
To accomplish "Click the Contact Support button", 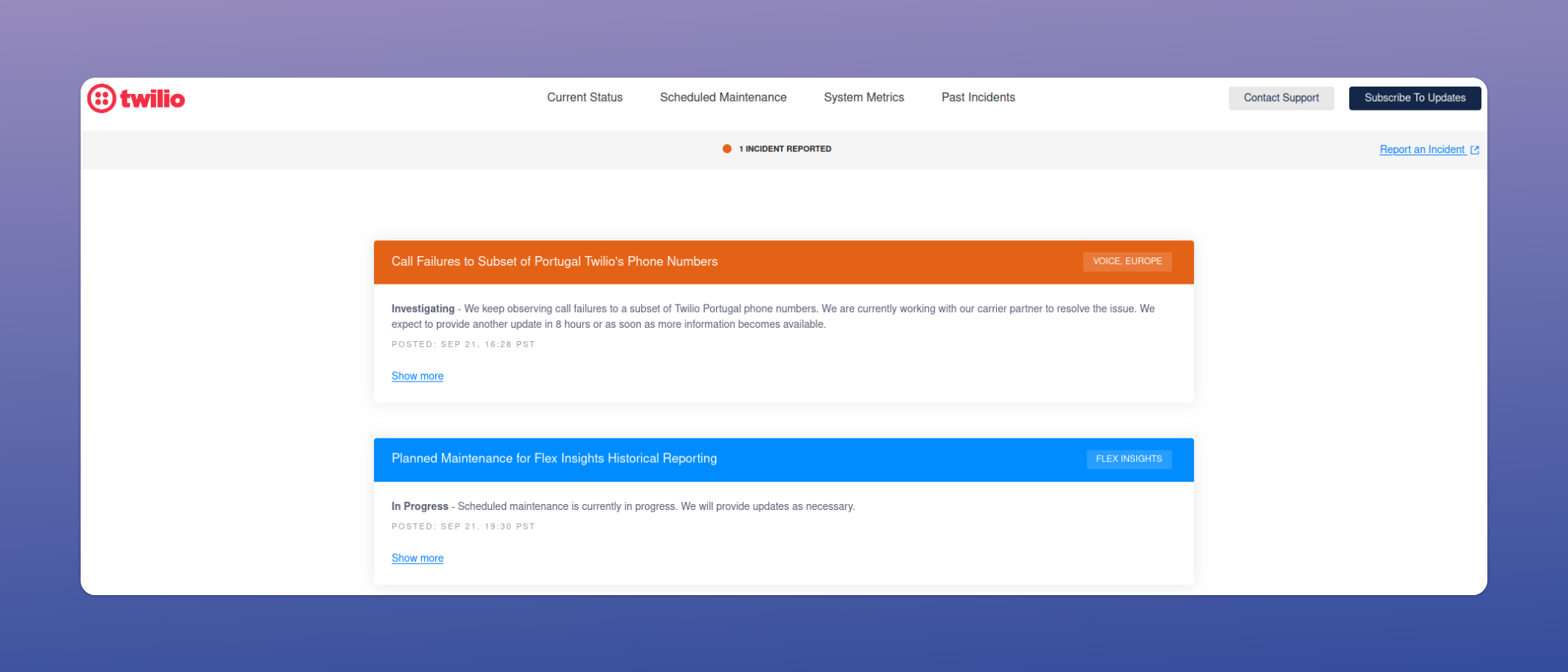I will [x=1281, y=98].
